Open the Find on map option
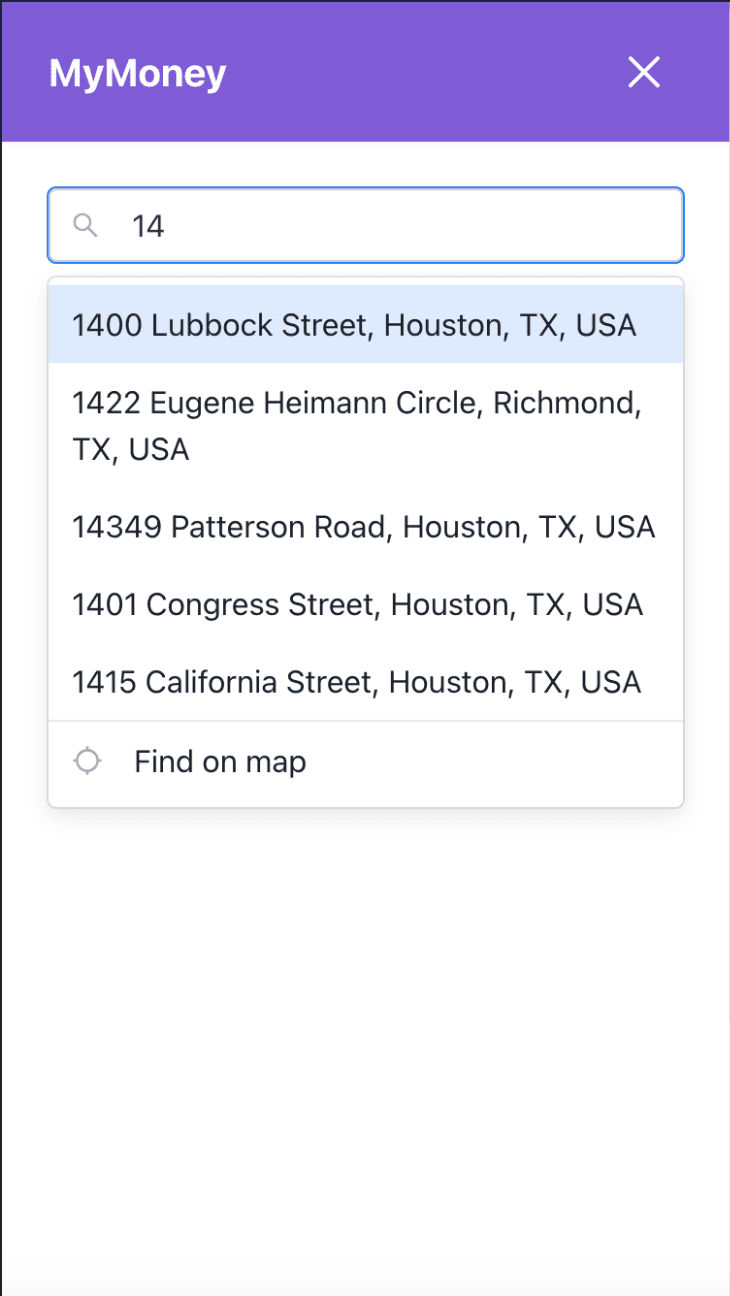The height and width of the screenshot is (1296, 730). [220, 762]
